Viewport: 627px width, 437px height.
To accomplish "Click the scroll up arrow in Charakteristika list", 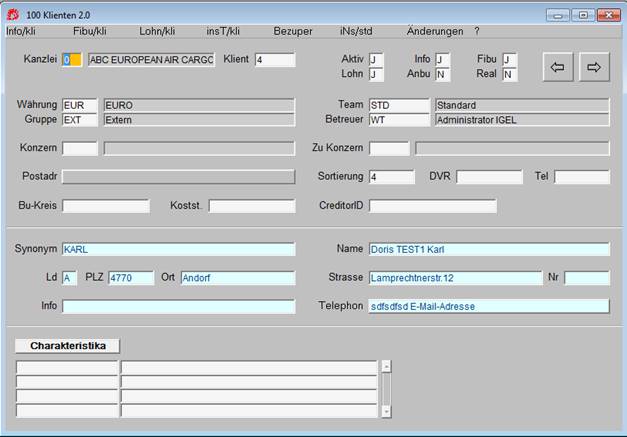I will (386, 366).
